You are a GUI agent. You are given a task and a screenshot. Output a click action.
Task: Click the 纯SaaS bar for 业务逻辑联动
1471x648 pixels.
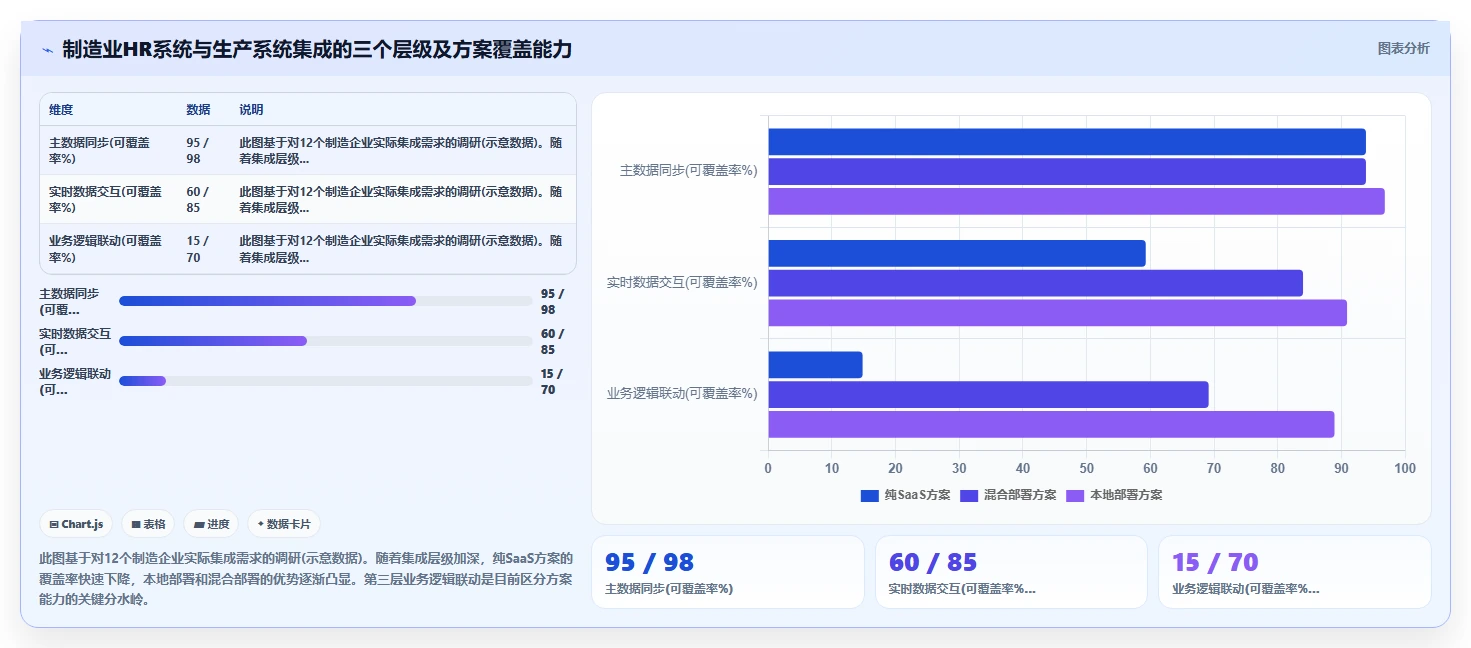815,365
